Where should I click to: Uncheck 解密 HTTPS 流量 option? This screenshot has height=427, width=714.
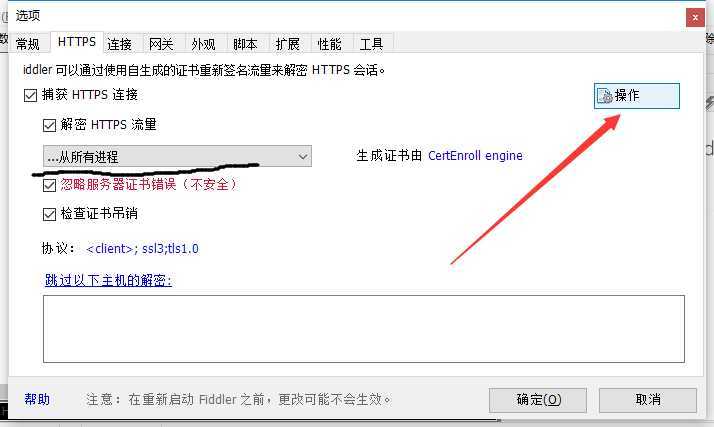[x=49, y=125]
